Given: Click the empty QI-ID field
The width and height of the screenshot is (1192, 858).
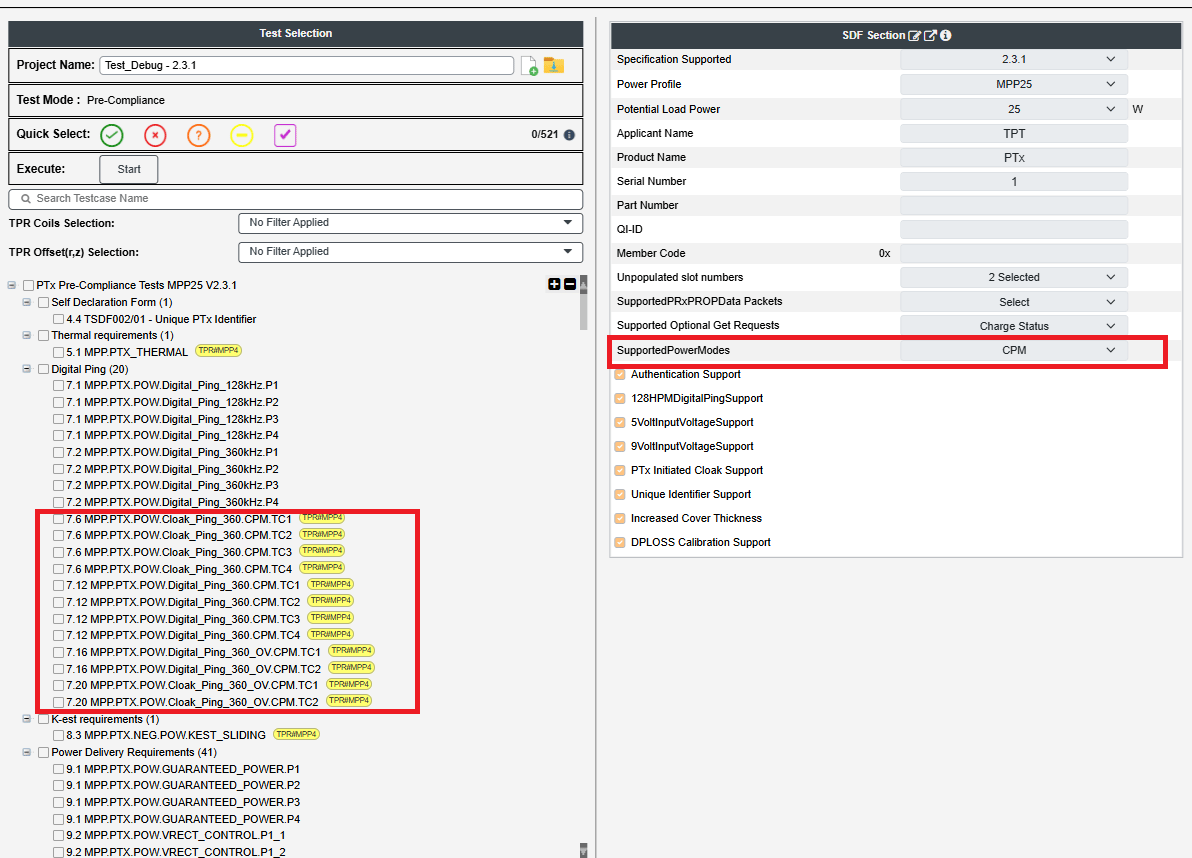Looking at the screenshot, I should click(x=1013, y=230).
